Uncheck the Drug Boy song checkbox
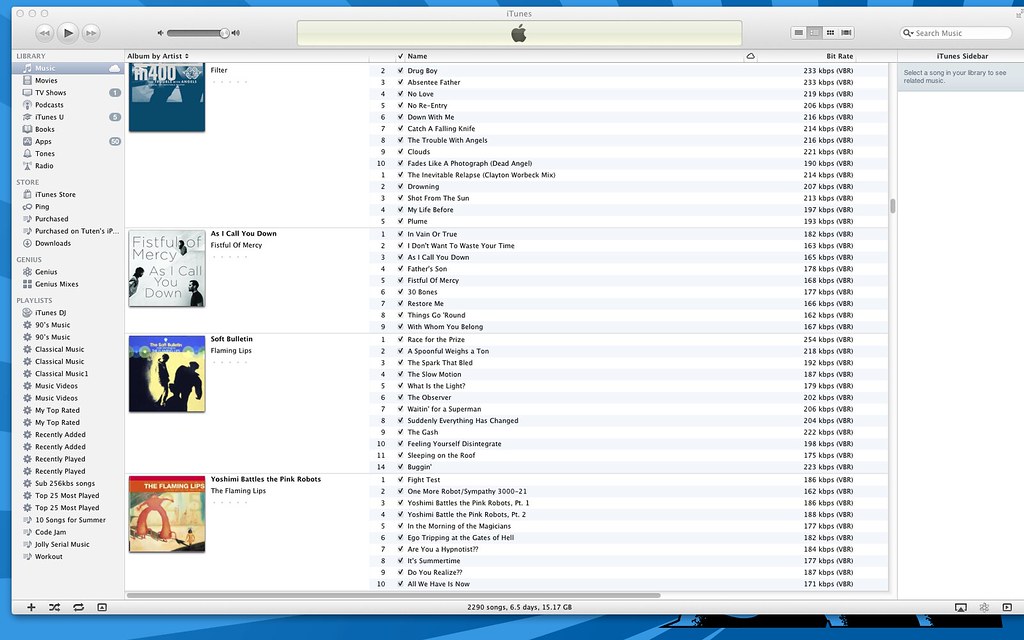 pos(400,71)
